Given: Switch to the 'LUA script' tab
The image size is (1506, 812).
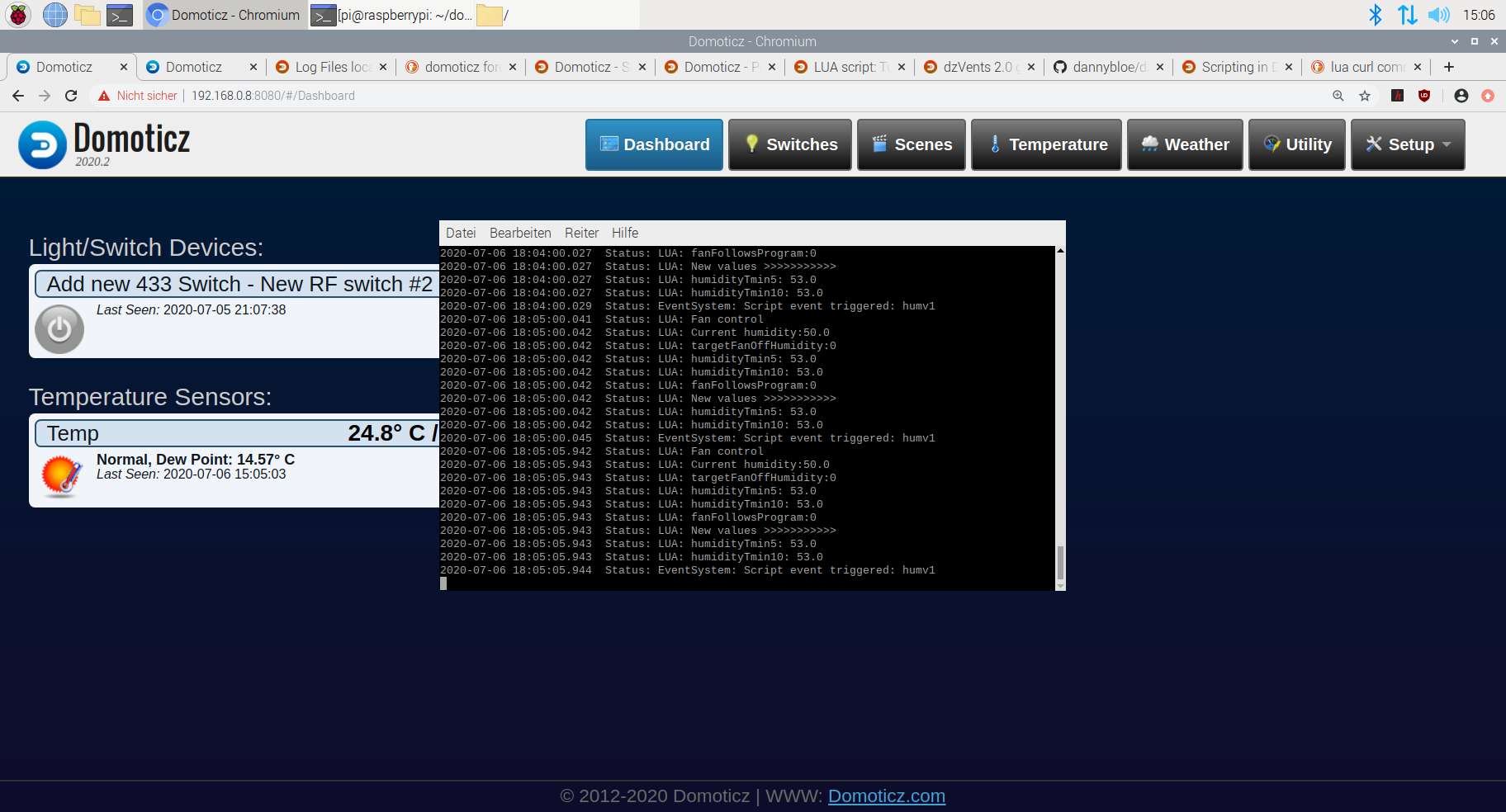Looking at the screenshot, I should (849, 67).
